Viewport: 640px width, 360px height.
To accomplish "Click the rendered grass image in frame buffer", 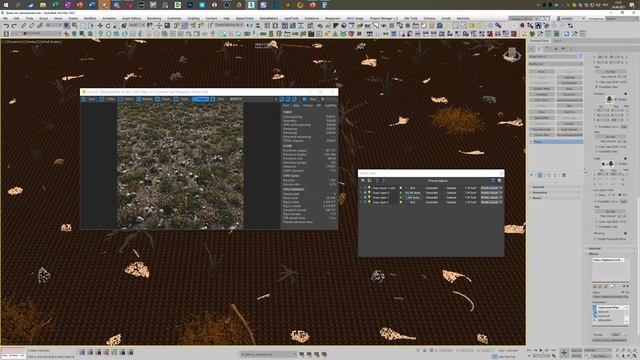I will [x=180, y=165].
